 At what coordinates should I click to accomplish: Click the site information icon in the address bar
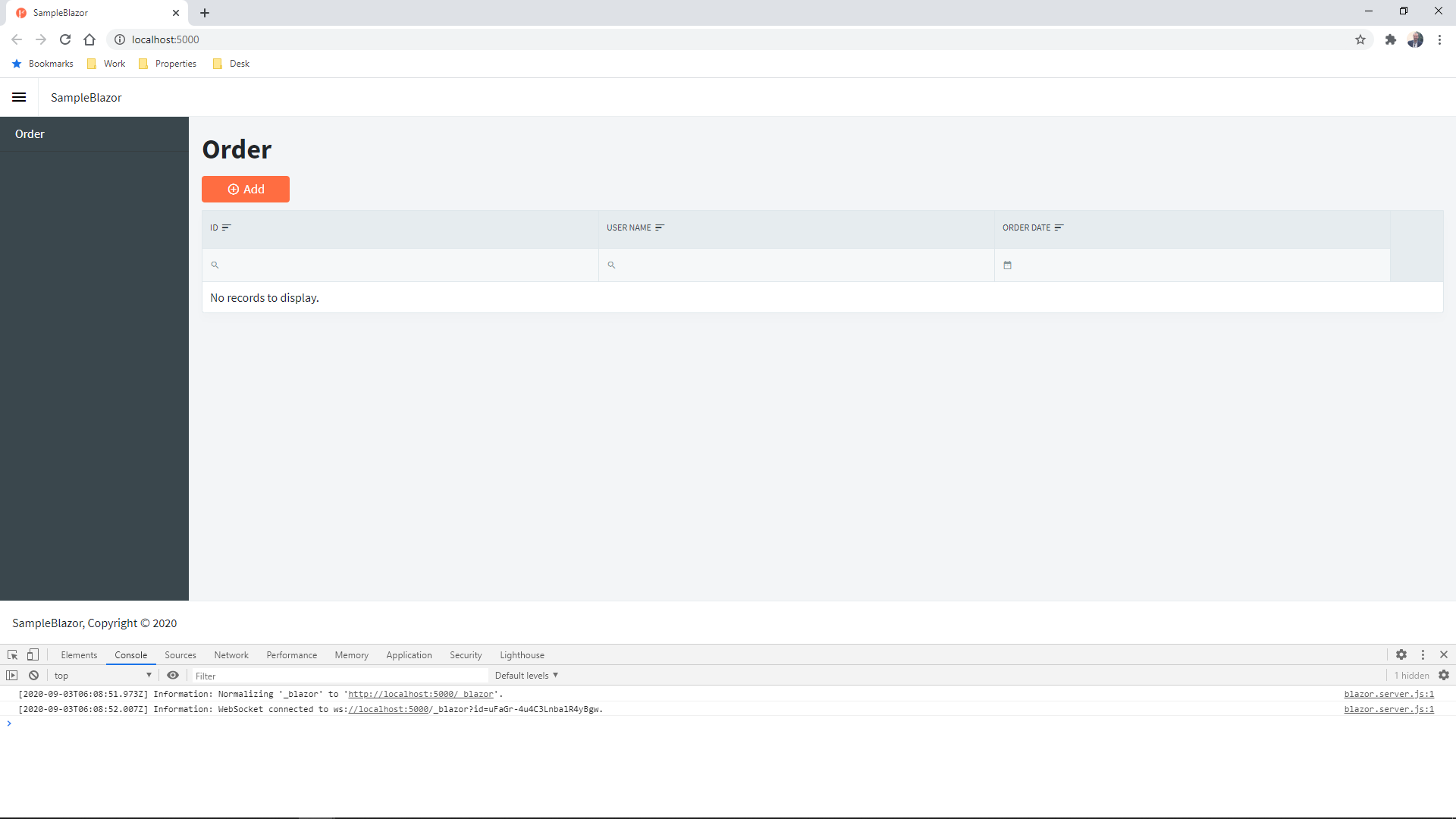120,39
